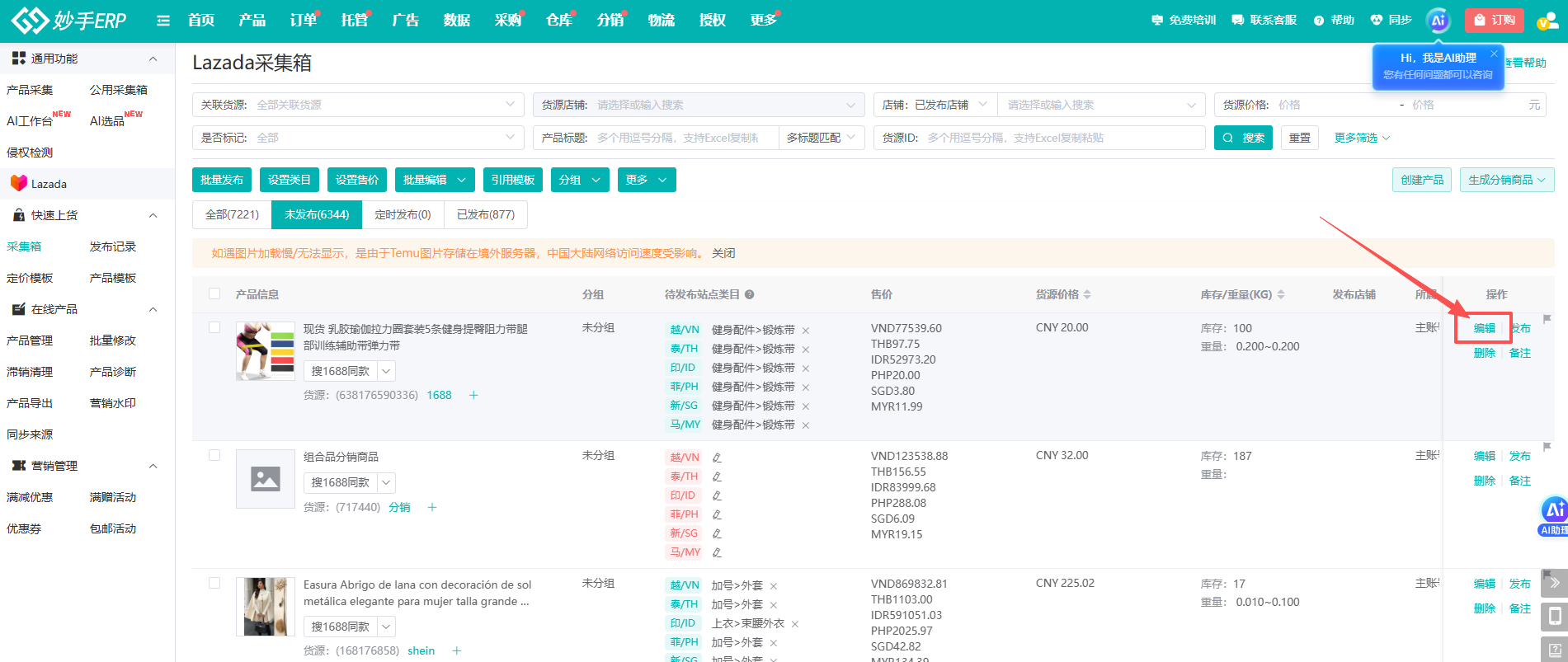Open the 订单 top menu
1568x662 pixels.
tap(303, 21)
